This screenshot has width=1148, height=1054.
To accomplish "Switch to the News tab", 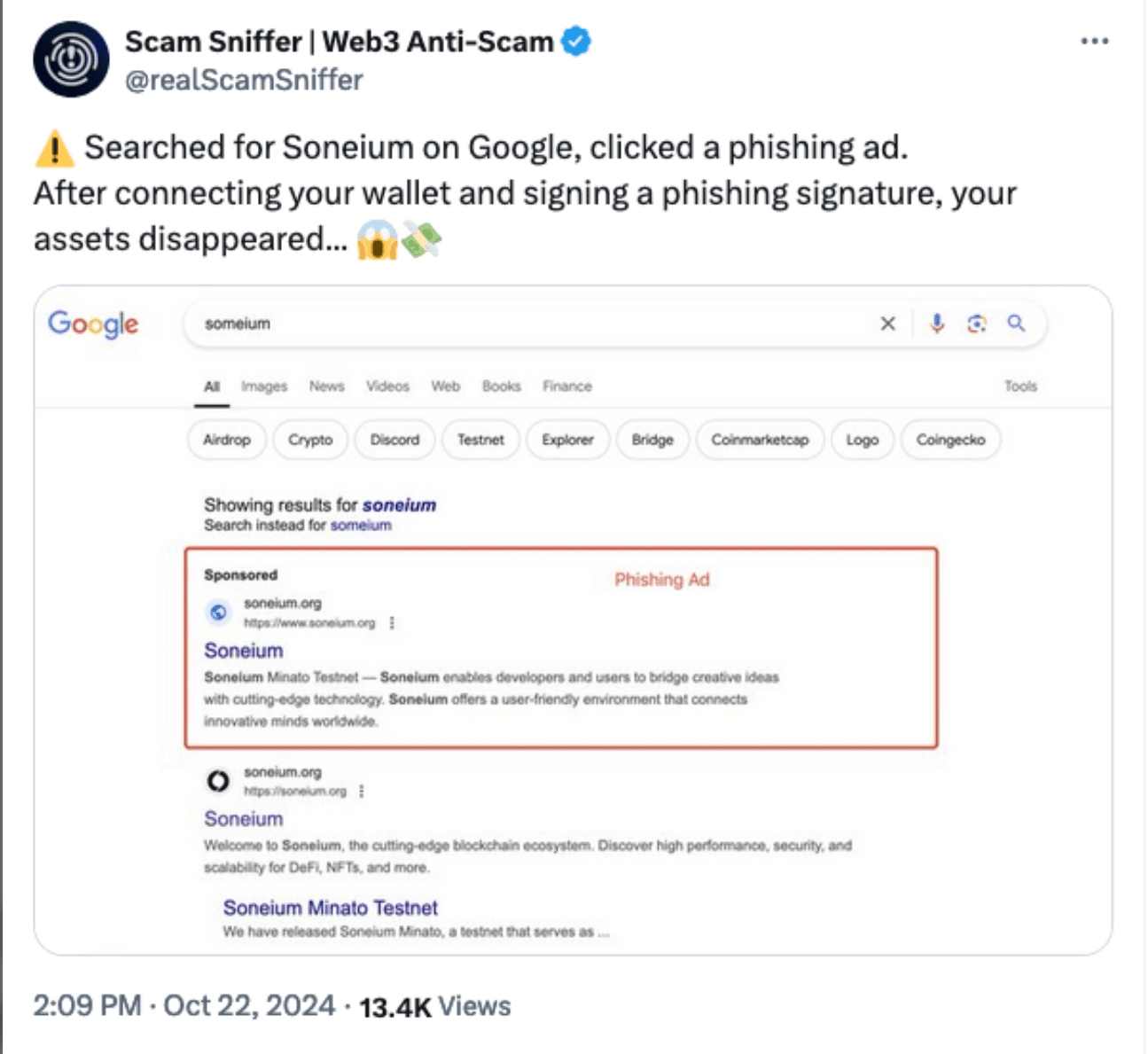I will tap(326, 386).
